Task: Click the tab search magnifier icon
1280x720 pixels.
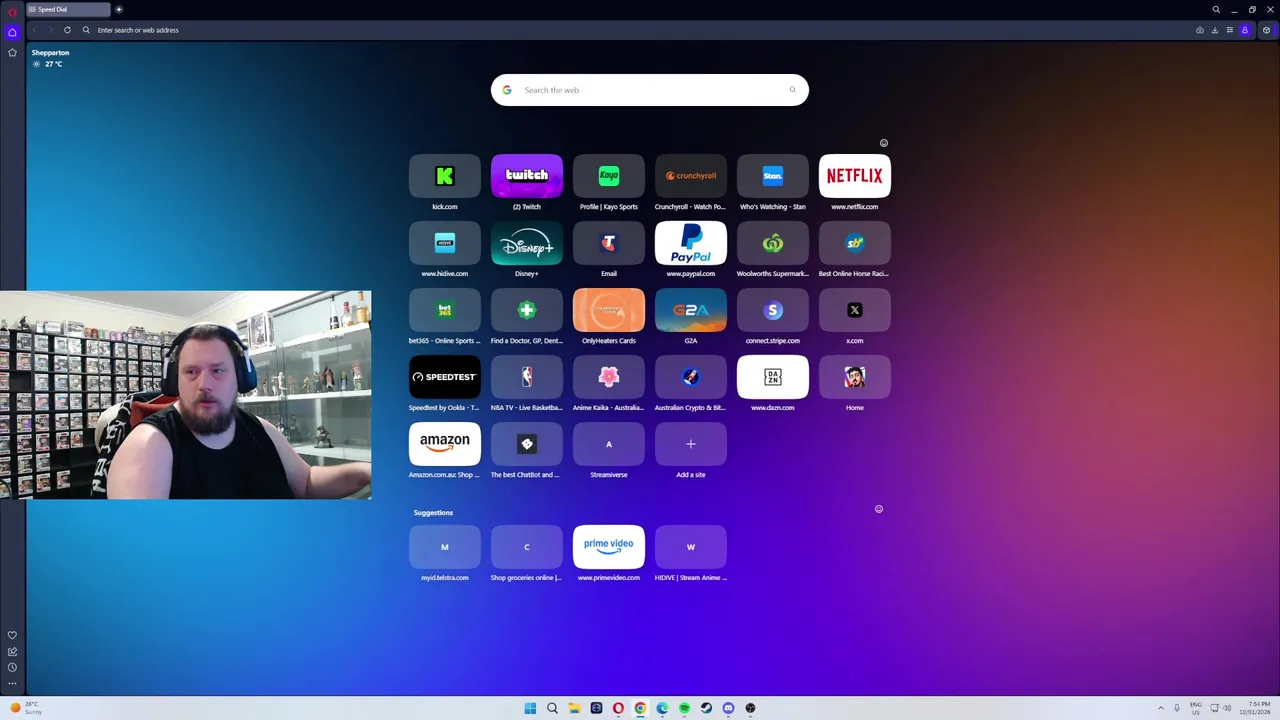Action: click(1216, 9)
